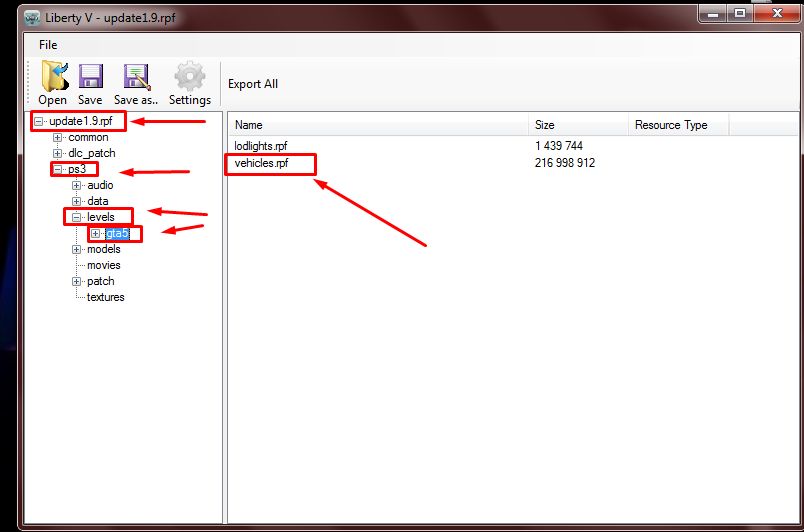This screenshot has width=804, height=532.
Task: Click the Export All button
Action: point(253,84)
